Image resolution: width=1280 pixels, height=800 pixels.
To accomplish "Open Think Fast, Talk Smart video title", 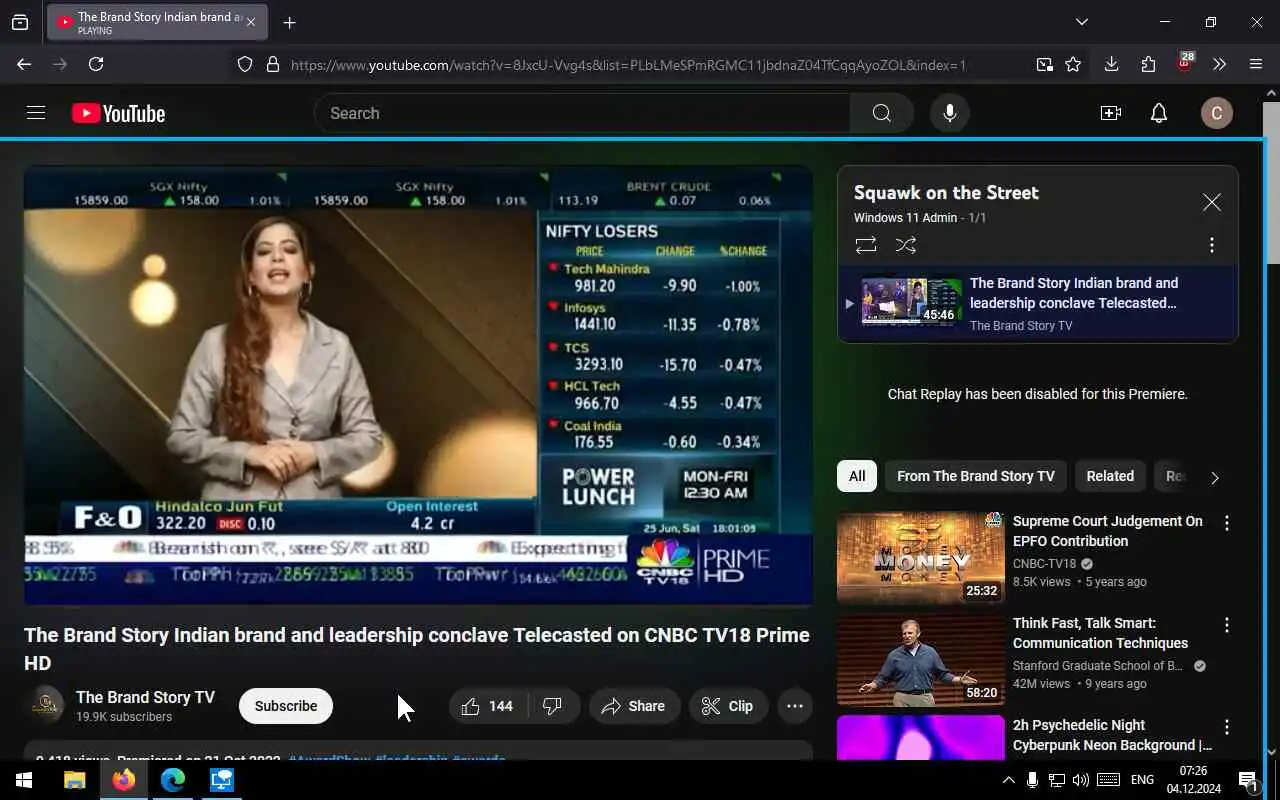I will (x=1100, y=633).
